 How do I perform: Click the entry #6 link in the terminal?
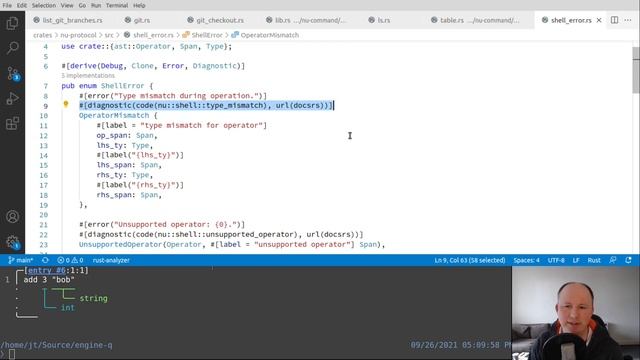[x=47, y=270]
